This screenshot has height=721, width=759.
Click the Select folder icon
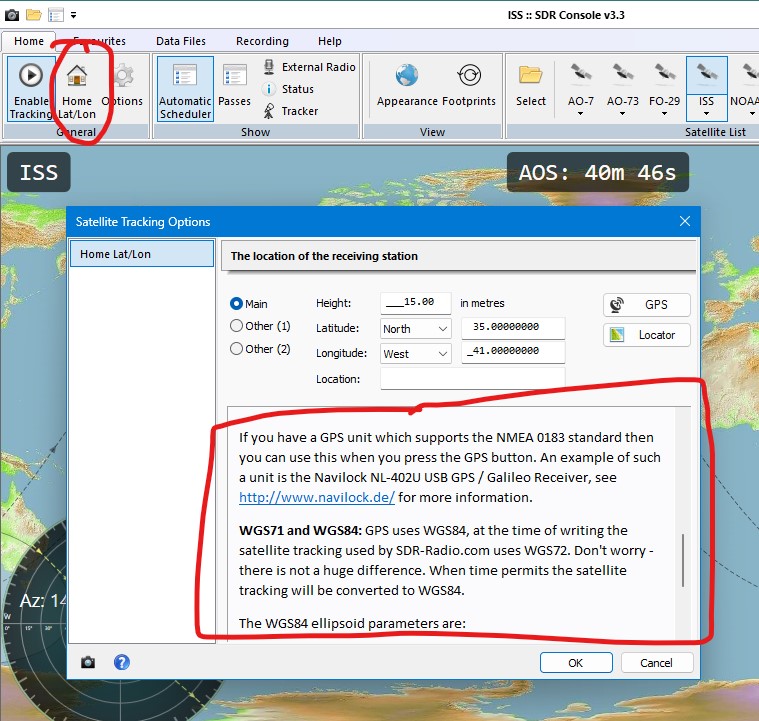(531, 78)
